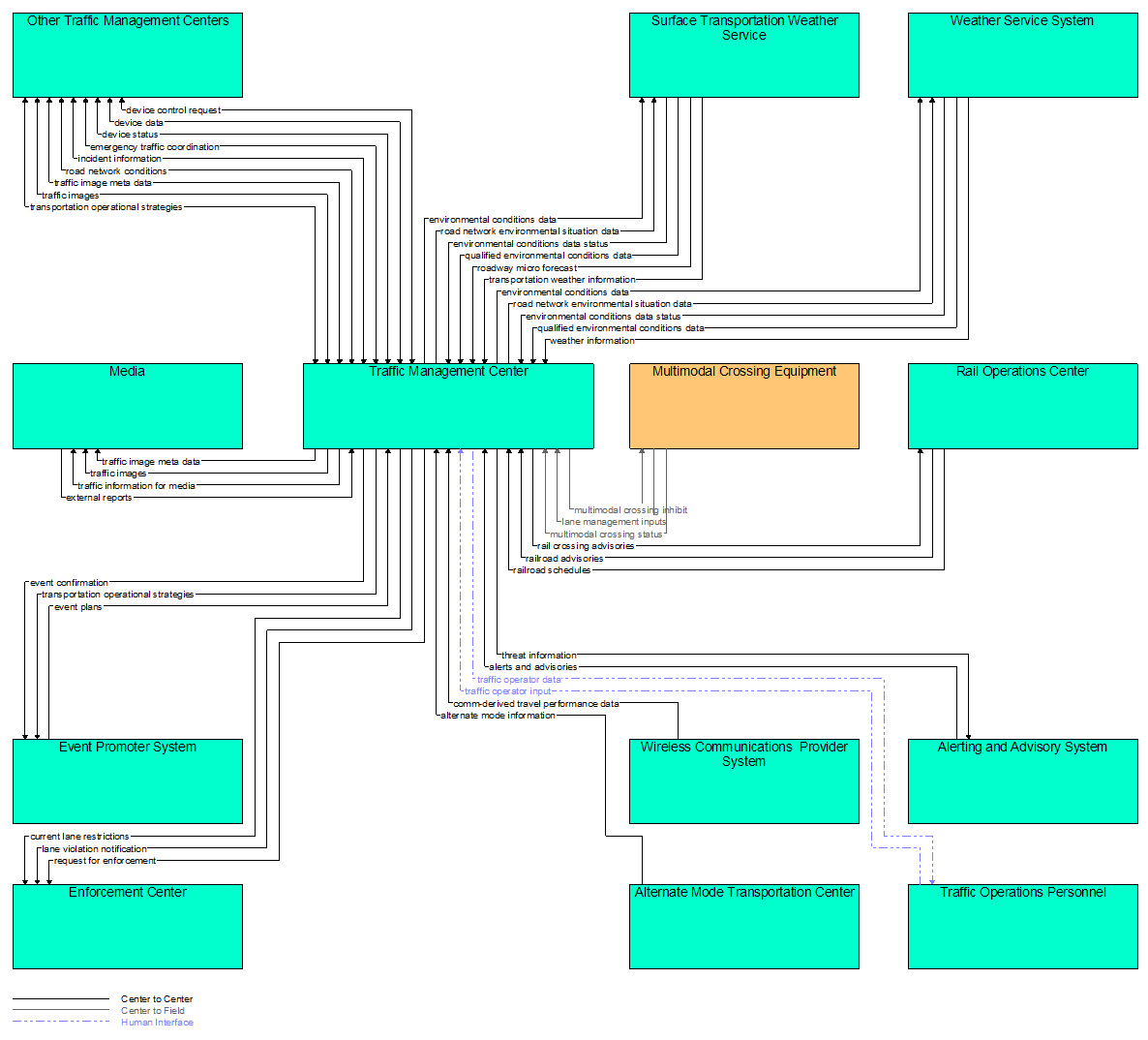The width and height of the screenshot is (1148, 1040).
Task: Select the 'road network conditions' label
Action: click(x=116, y=171)
